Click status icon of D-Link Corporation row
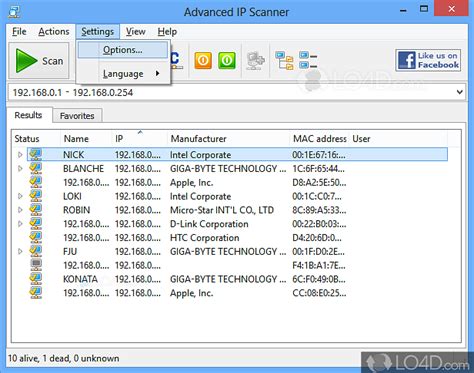 [36, 224]
